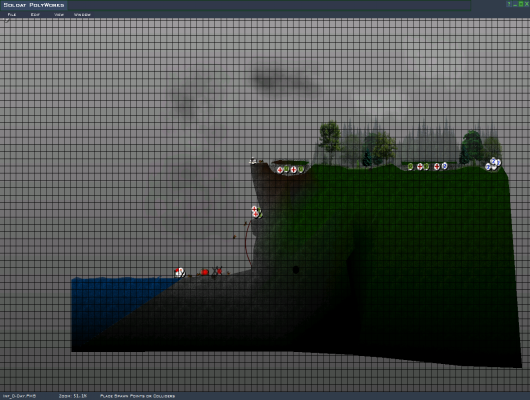530x400 pixels.
Task: Select the small gun object at cliff top edge
Action: pyautogui.click(x=254, y=161)
